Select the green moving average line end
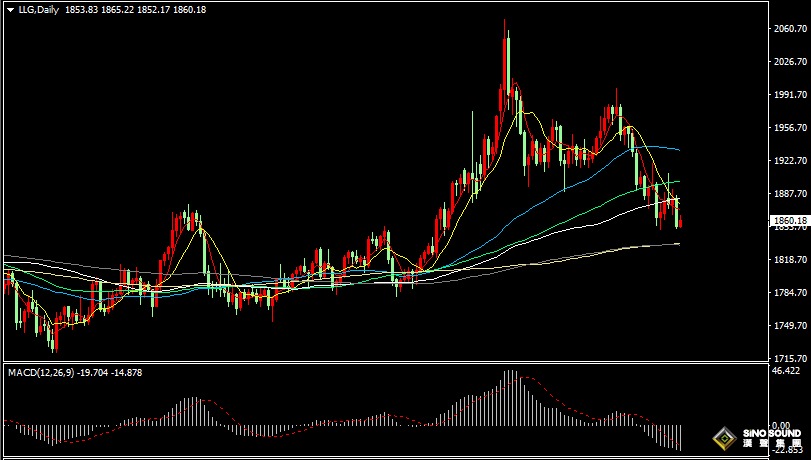Screen dimensions: 811x460 pyautogui.click(x=679, y=182)
